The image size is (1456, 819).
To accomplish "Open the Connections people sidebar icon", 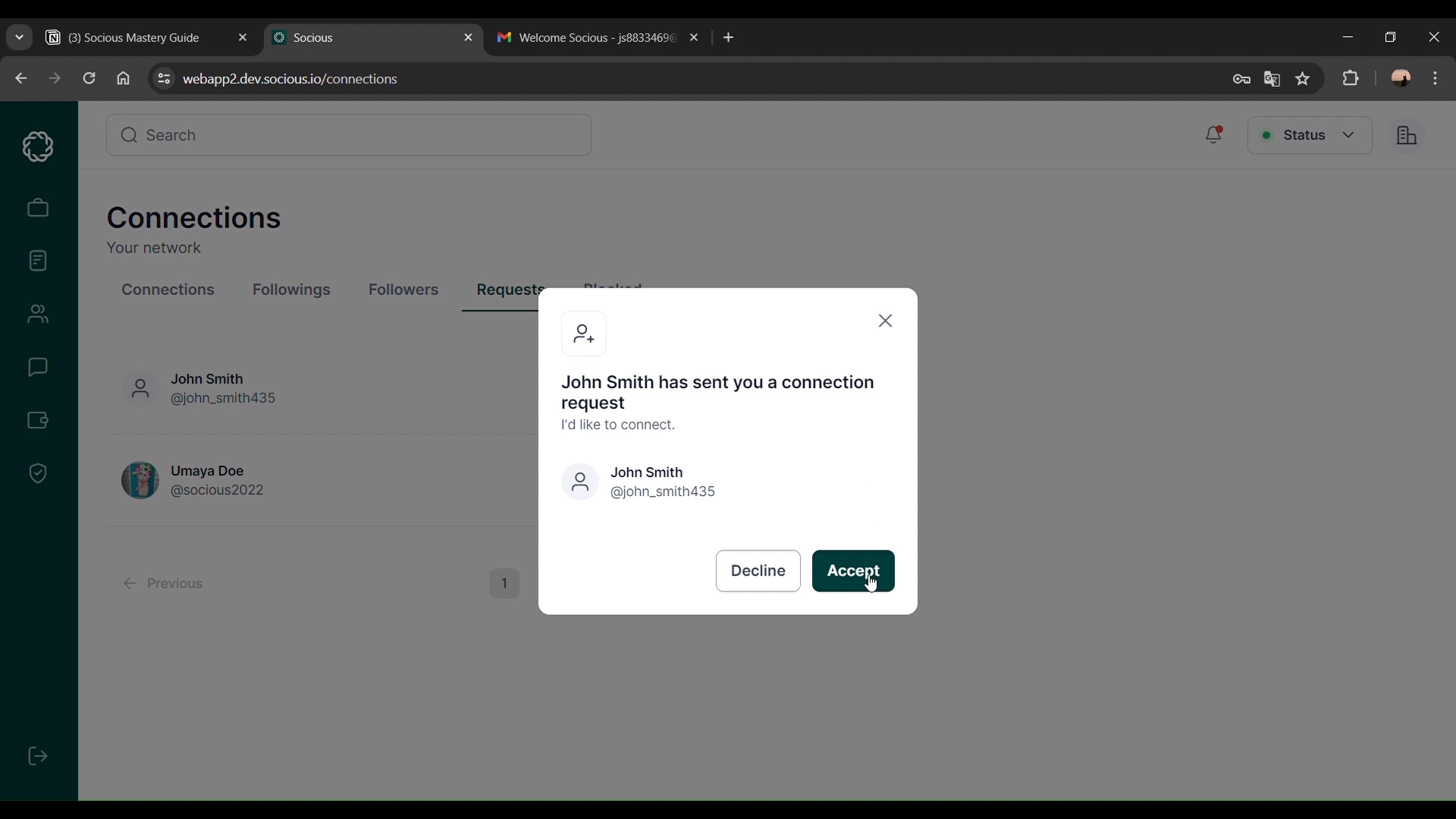I will click(38, 314).
